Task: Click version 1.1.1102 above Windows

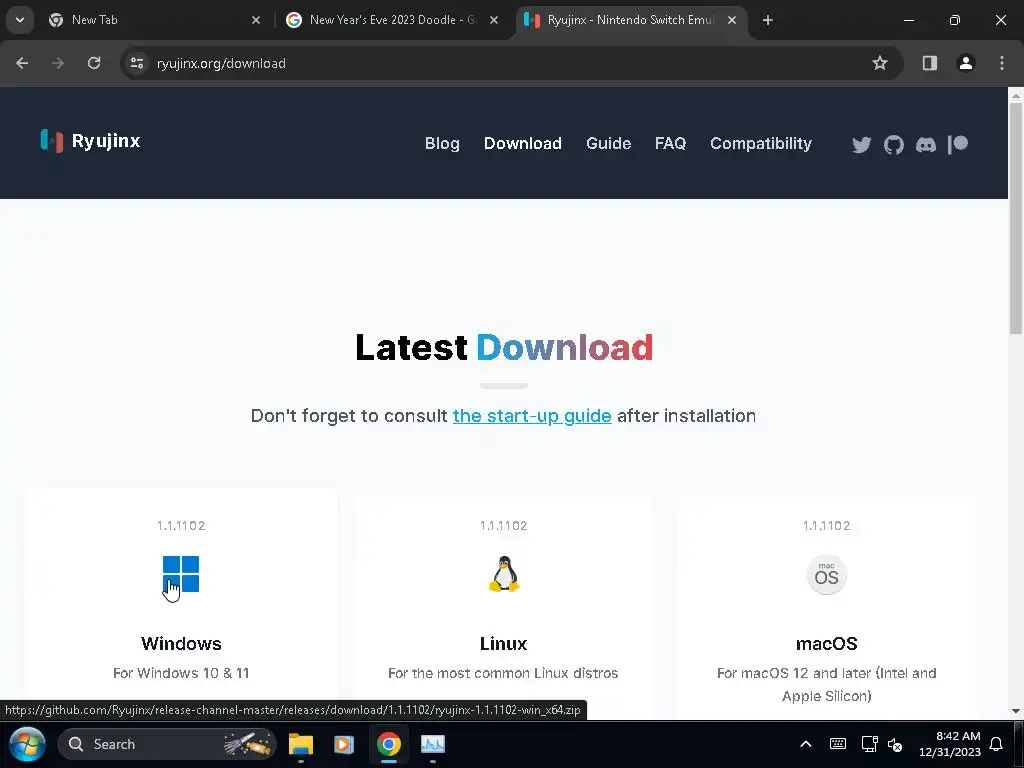Action: [181, 526]
